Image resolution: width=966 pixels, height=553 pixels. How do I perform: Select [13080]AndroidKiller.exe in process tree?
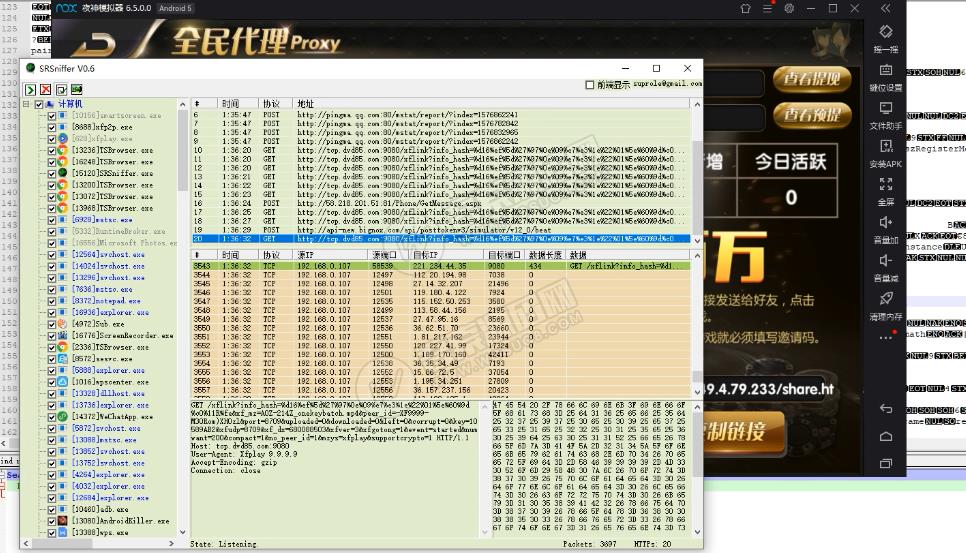pos(120,521)
